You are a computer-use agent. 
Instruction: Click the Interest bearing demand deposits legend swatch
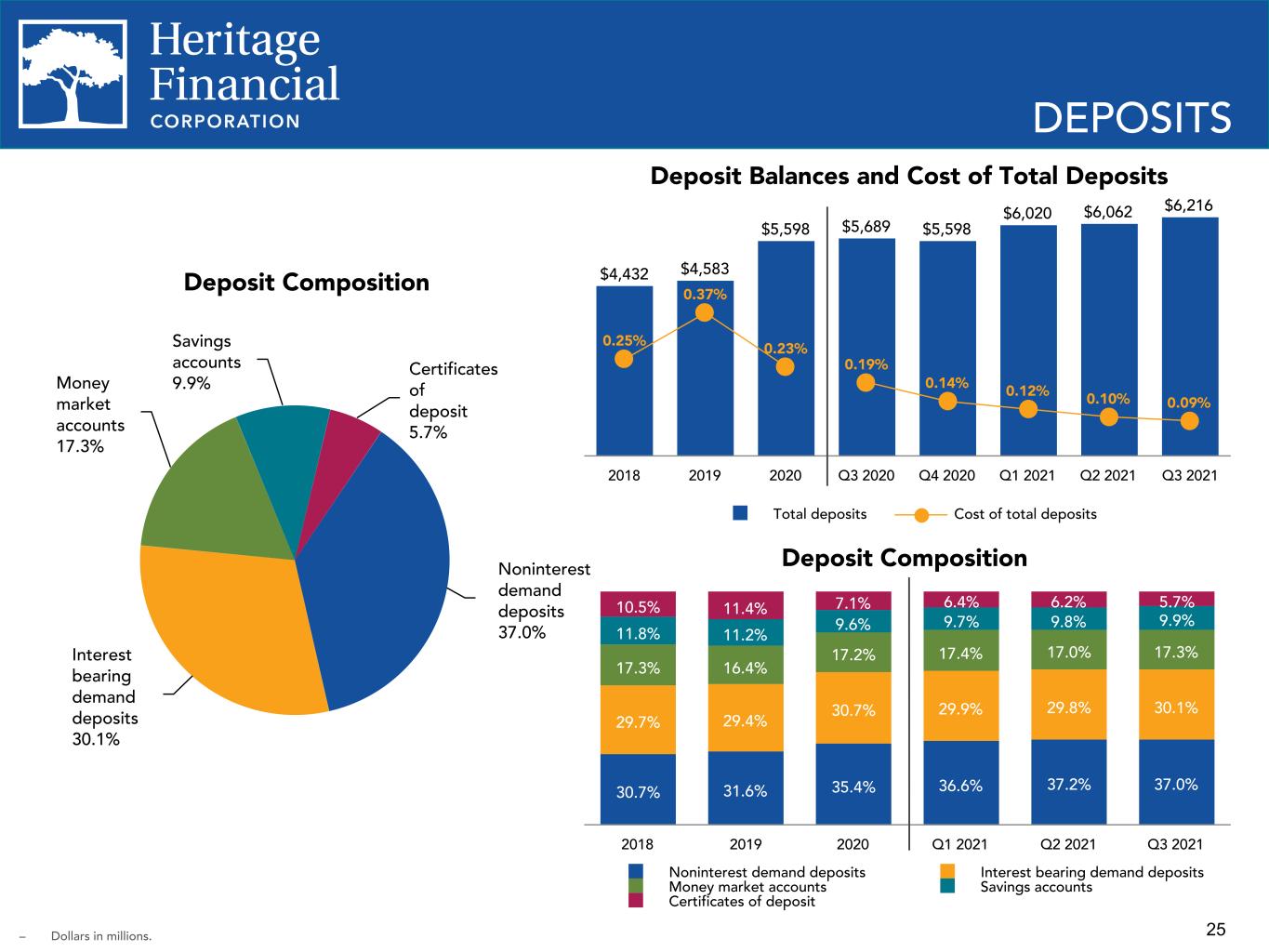point(947,872)
